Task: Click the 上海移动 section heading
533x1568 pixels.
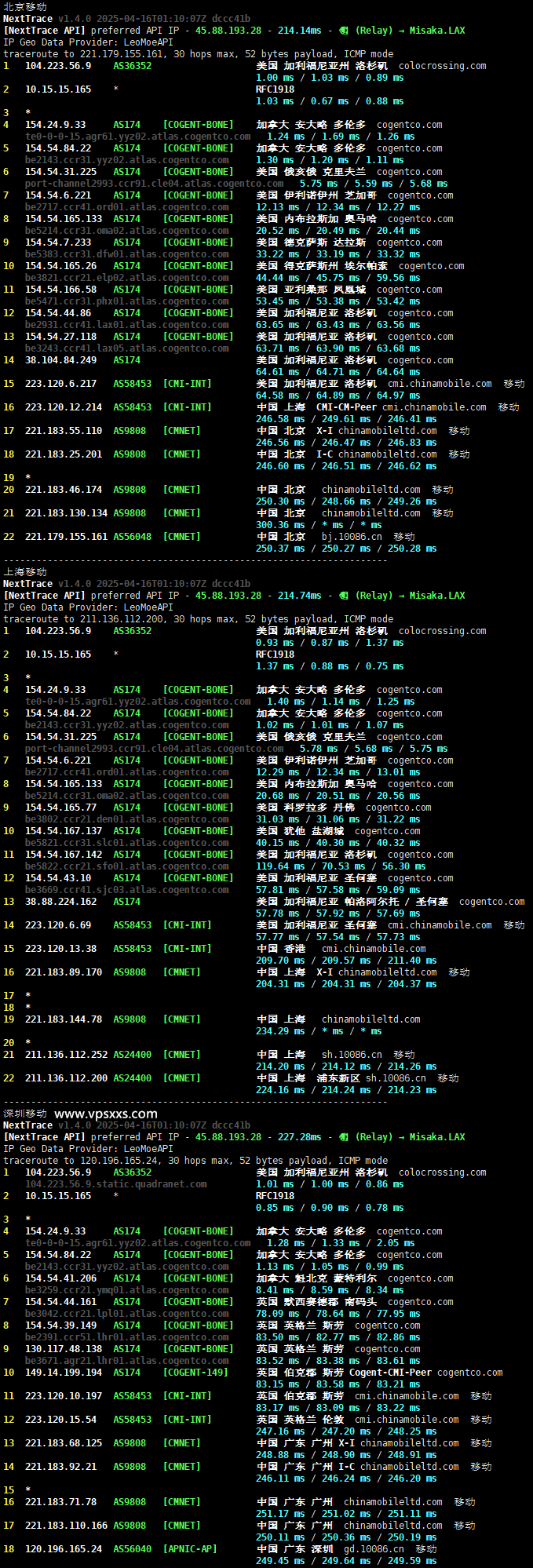Action: pos(25,571)
